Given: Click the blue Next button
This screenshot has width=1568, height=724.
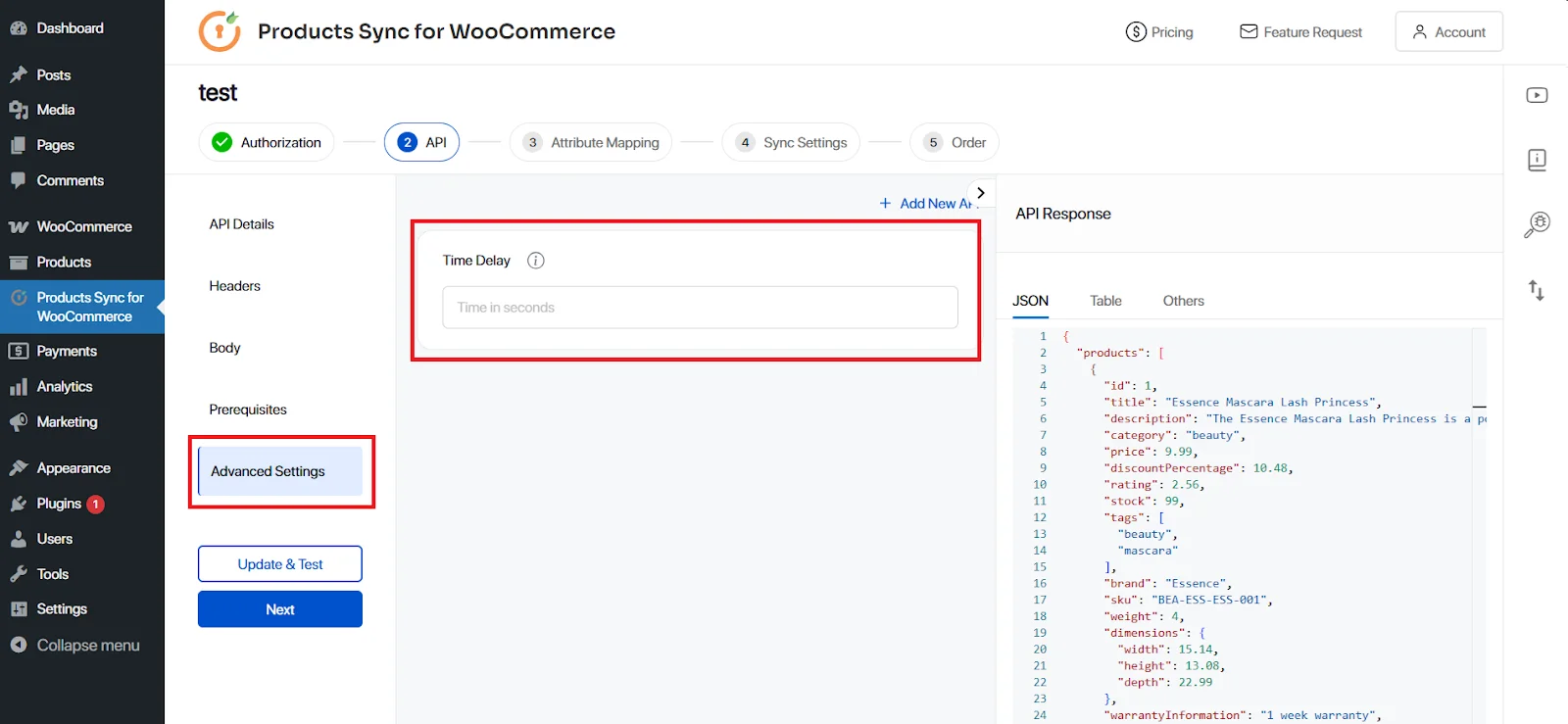Looking at the screenshot, I should [x=280, y=609].
